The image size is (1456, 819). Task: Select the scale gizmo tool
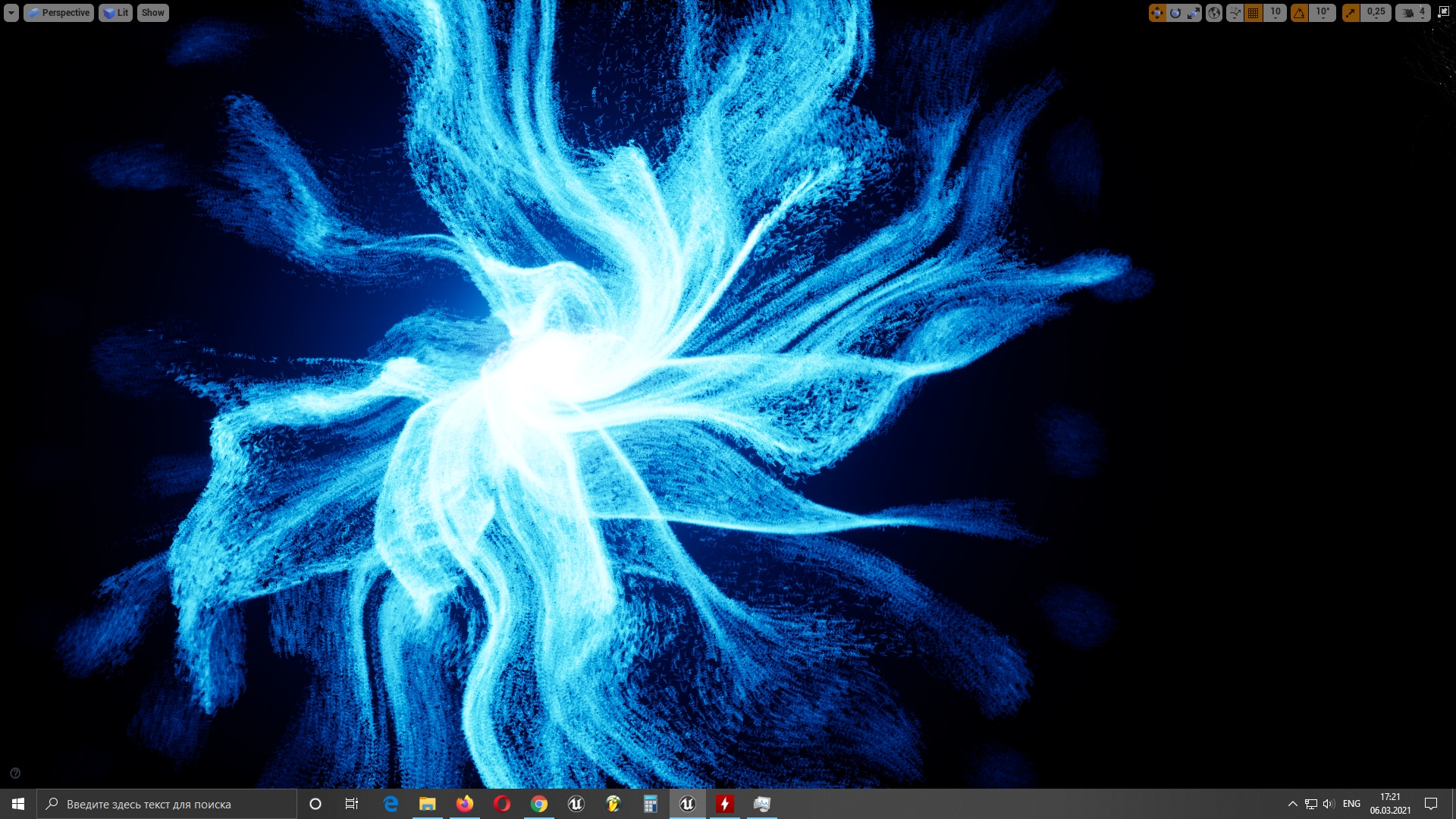click(1194, 13)
